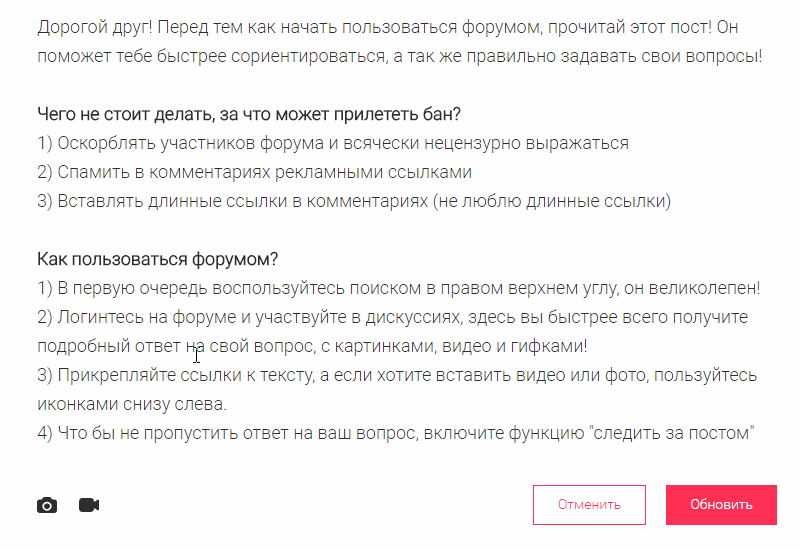Viewport: 800px width, 550px height.
Task: Click the line '1) Оскорблять участников форума'
Action: coord(333,143)
